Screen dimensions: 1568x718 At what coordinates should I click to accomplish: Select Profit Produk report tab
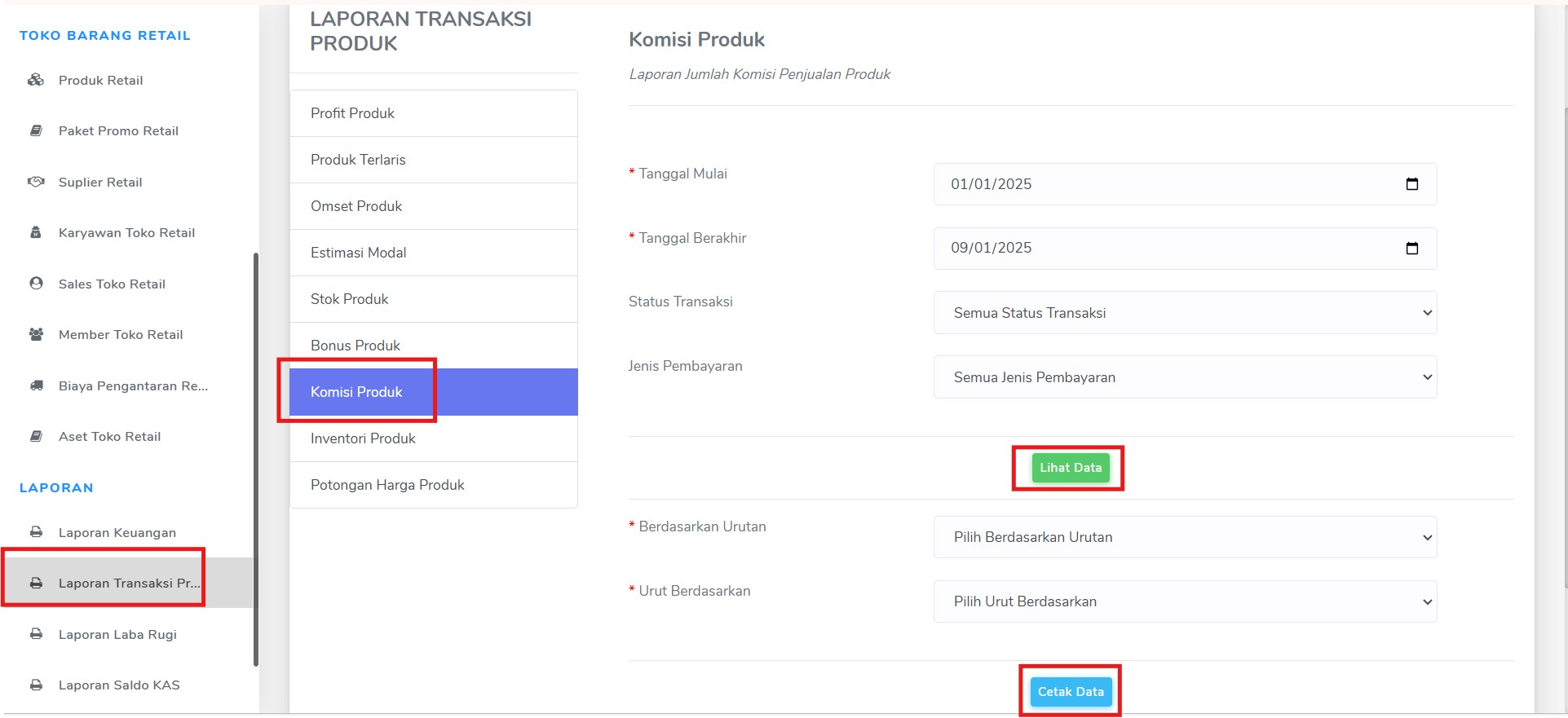click(x=434, y=113)
